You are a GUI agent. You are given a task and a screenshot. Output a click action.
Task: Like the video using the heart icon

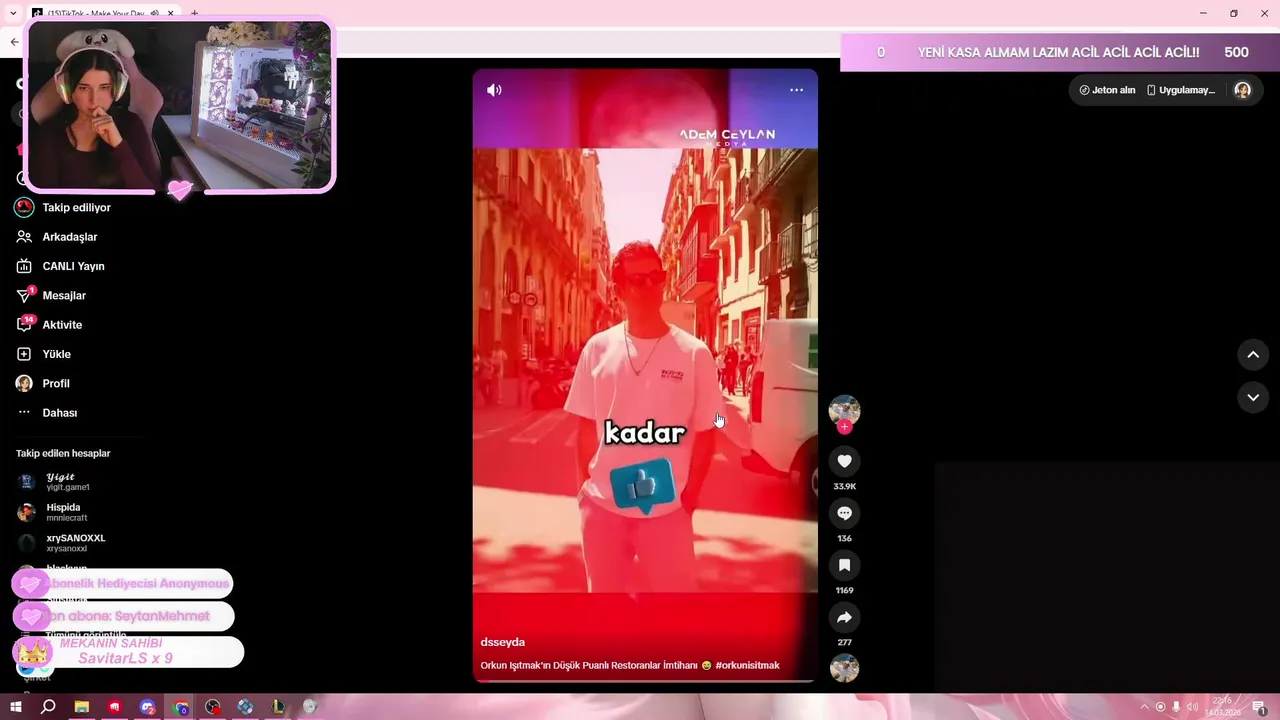(844, 461)
